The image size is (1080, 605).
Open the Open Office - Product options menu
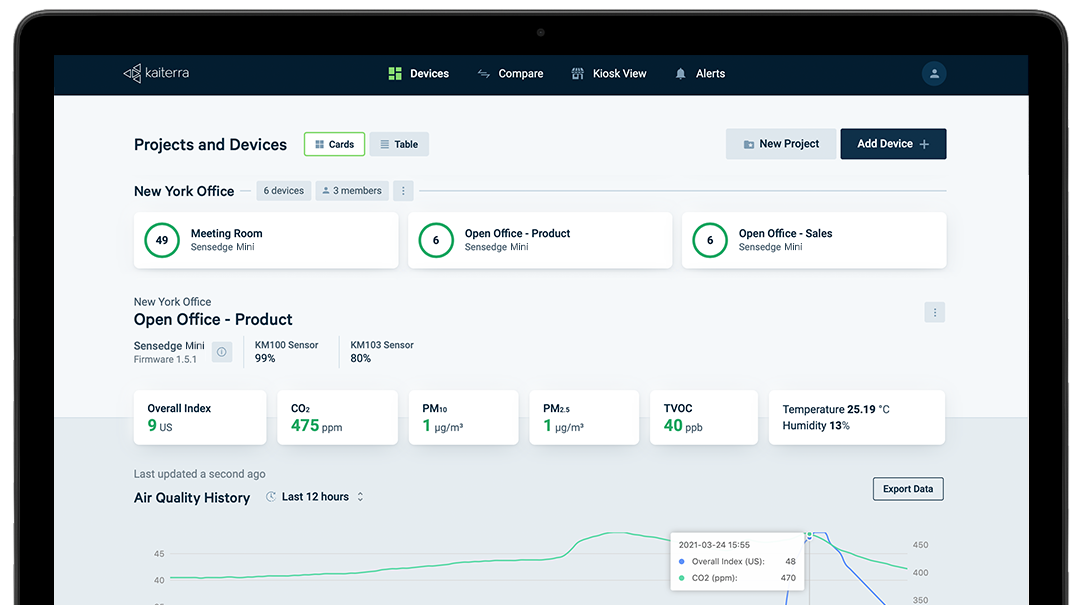[934, 312]
